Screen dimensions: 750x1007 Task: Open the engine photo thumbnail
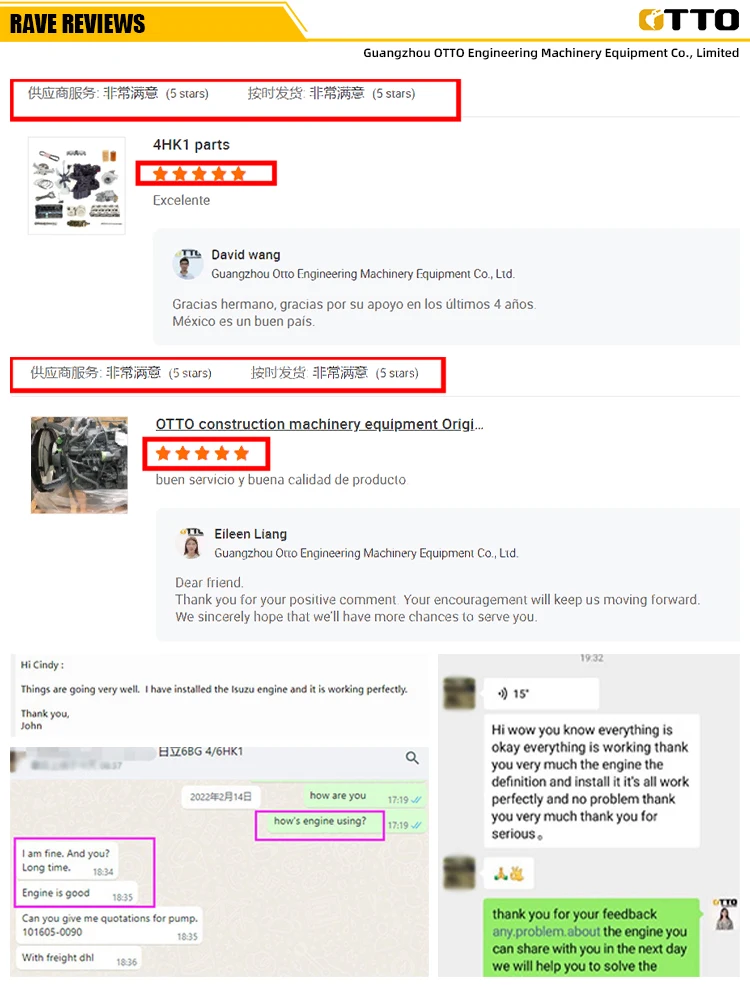[79, 465]
